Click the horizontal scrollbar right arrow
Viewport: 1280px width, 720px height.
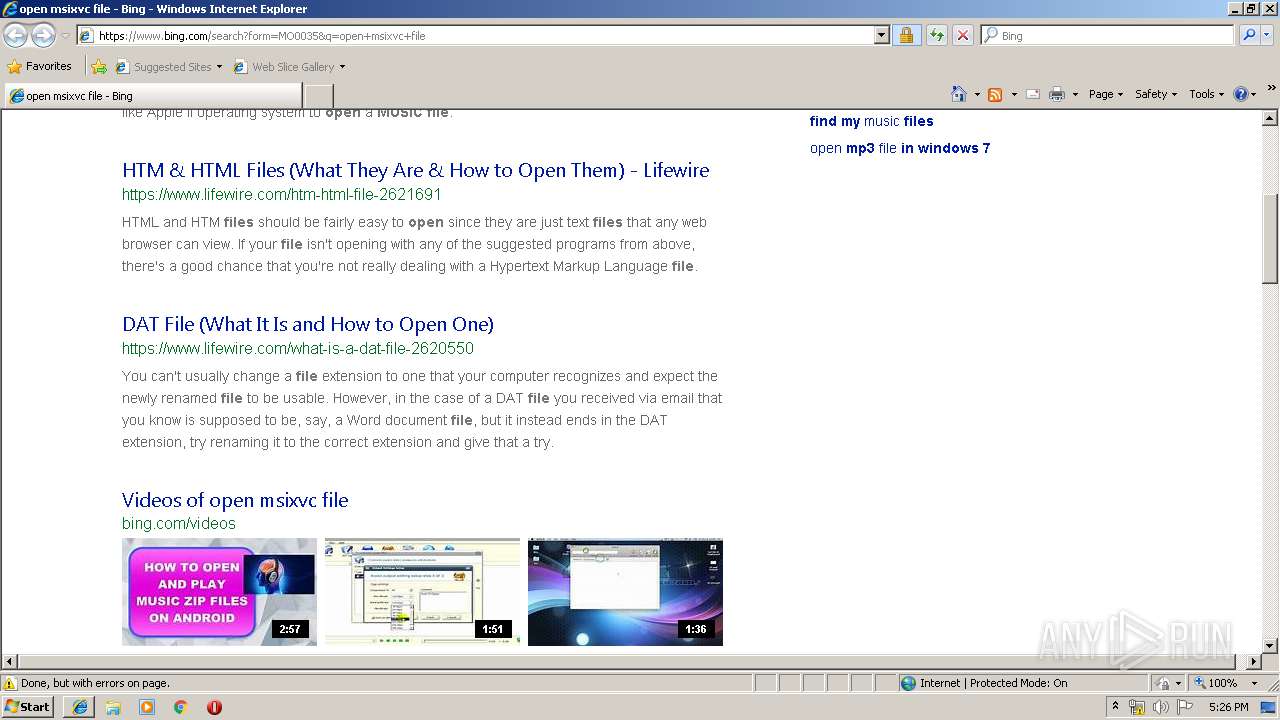1254,661
